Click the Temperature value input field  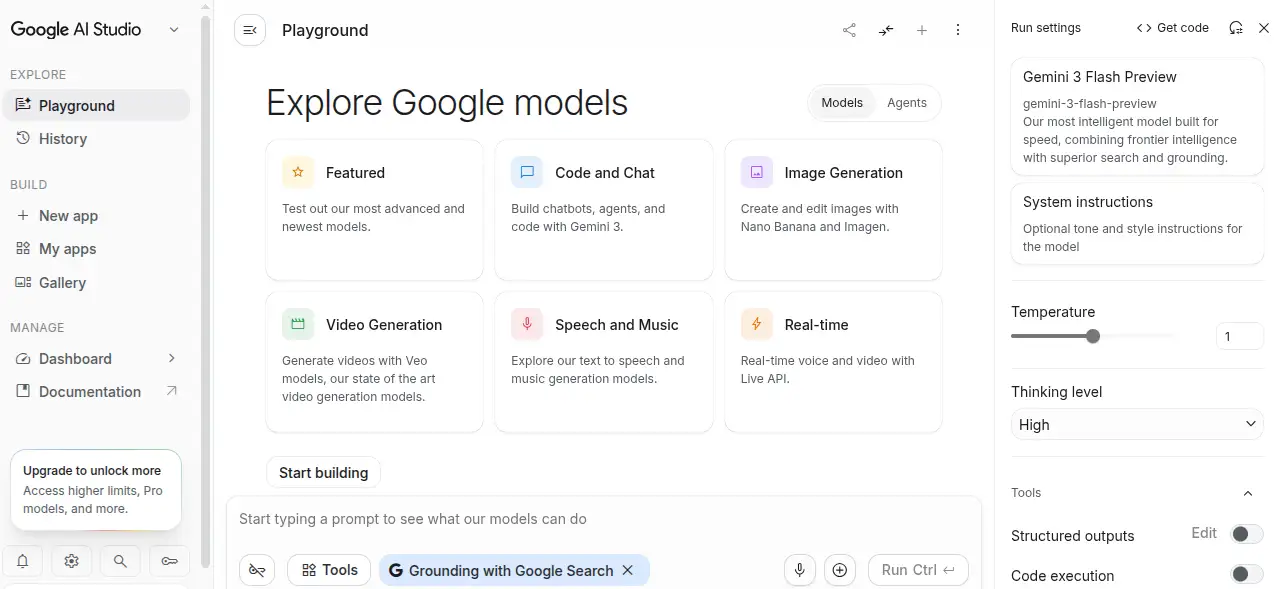click(x=1240, y=336)
